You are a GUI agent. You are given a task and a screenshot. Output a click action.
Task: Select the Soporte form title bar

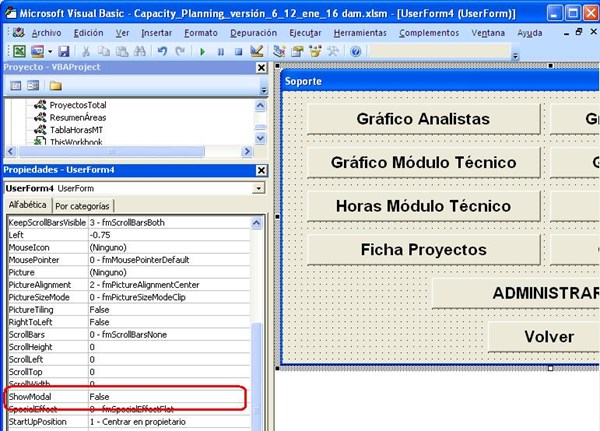(440, 81)
